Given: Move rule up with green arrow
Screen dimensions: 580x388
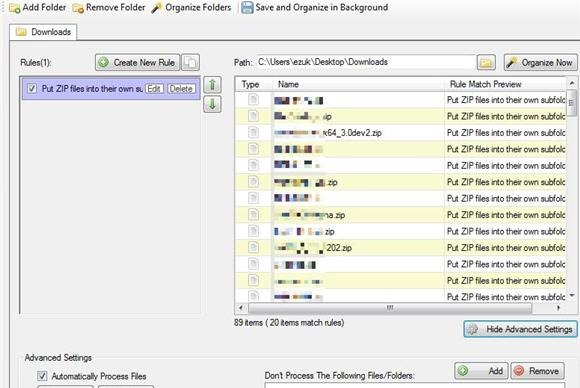Looking at the screenshot, I should click(x=212, y=85).
